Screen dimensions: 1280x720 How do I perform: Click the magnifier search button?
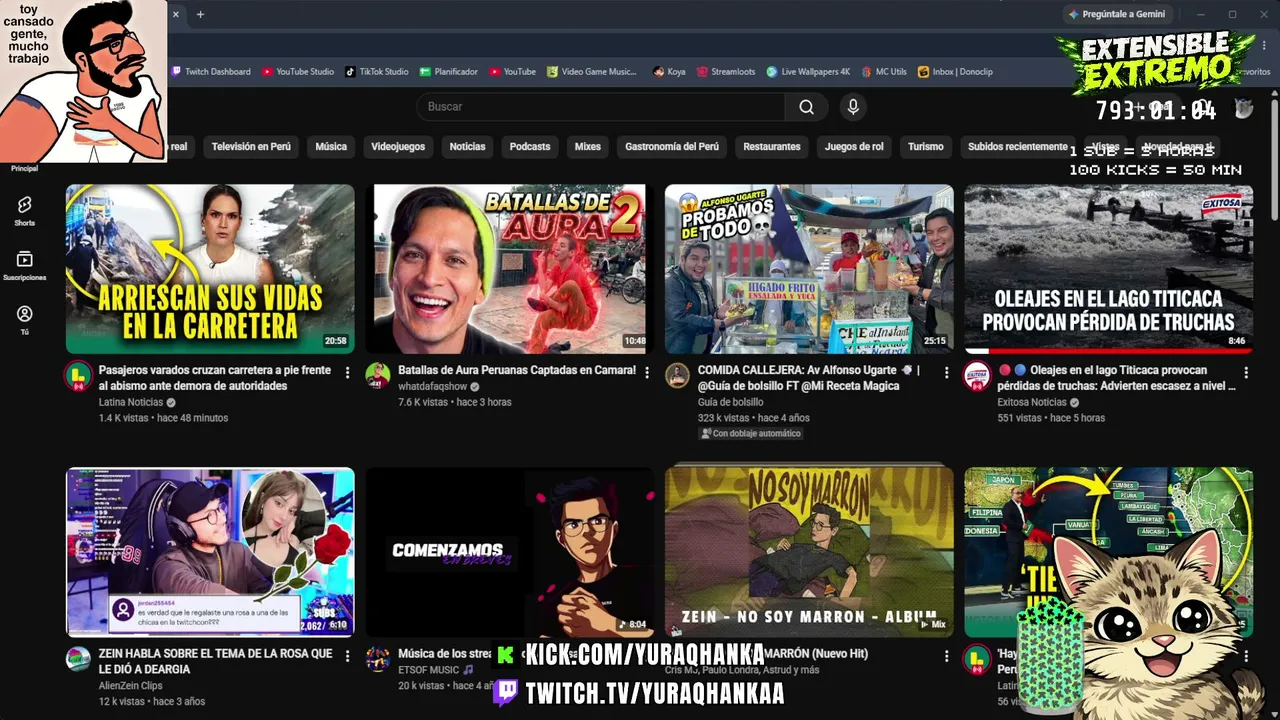[x=806, y=107]
